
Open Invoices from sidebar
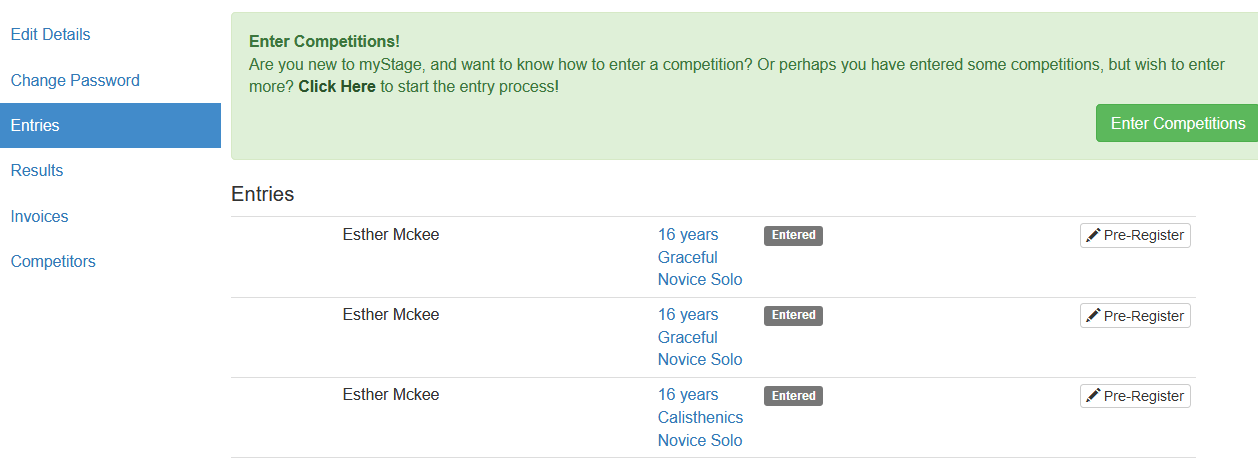(x=39, y=216)
